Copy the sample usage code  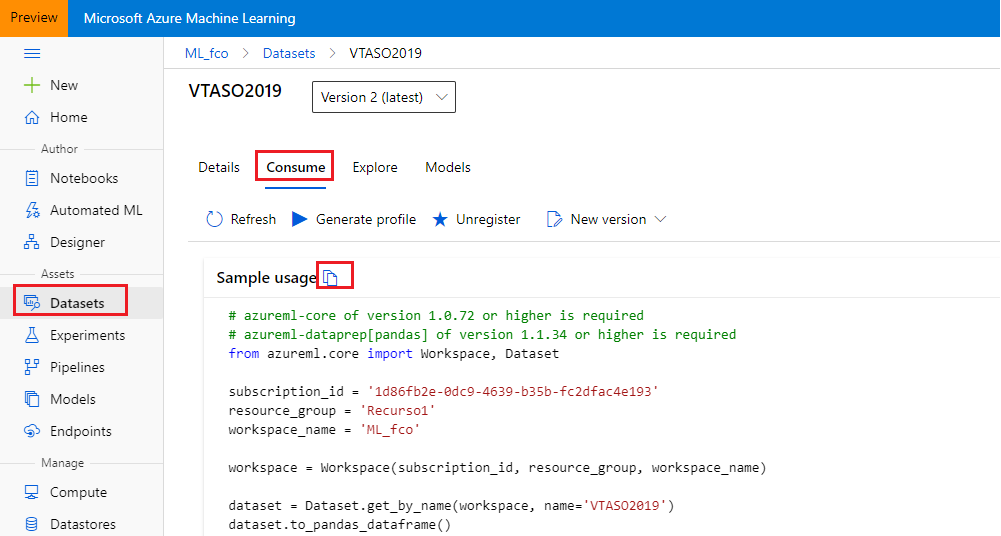coord(331,277)
